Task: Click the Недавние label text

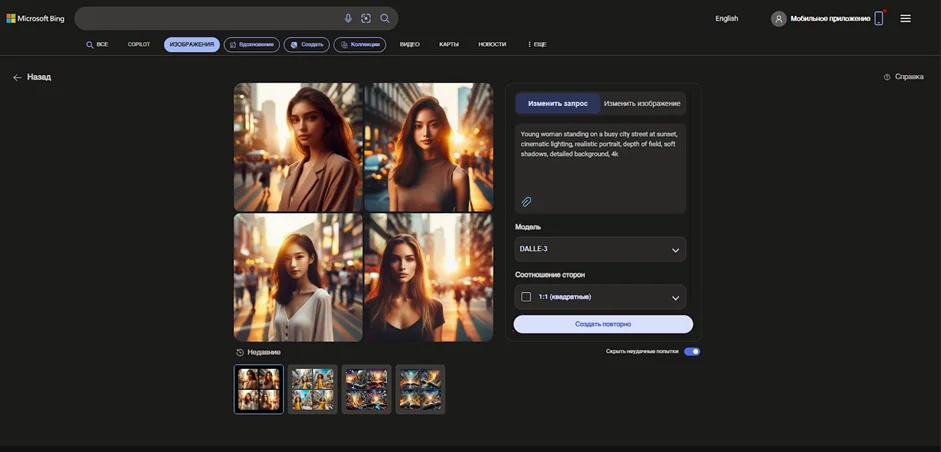Action: pyautogui.click(x=264, y=352)
